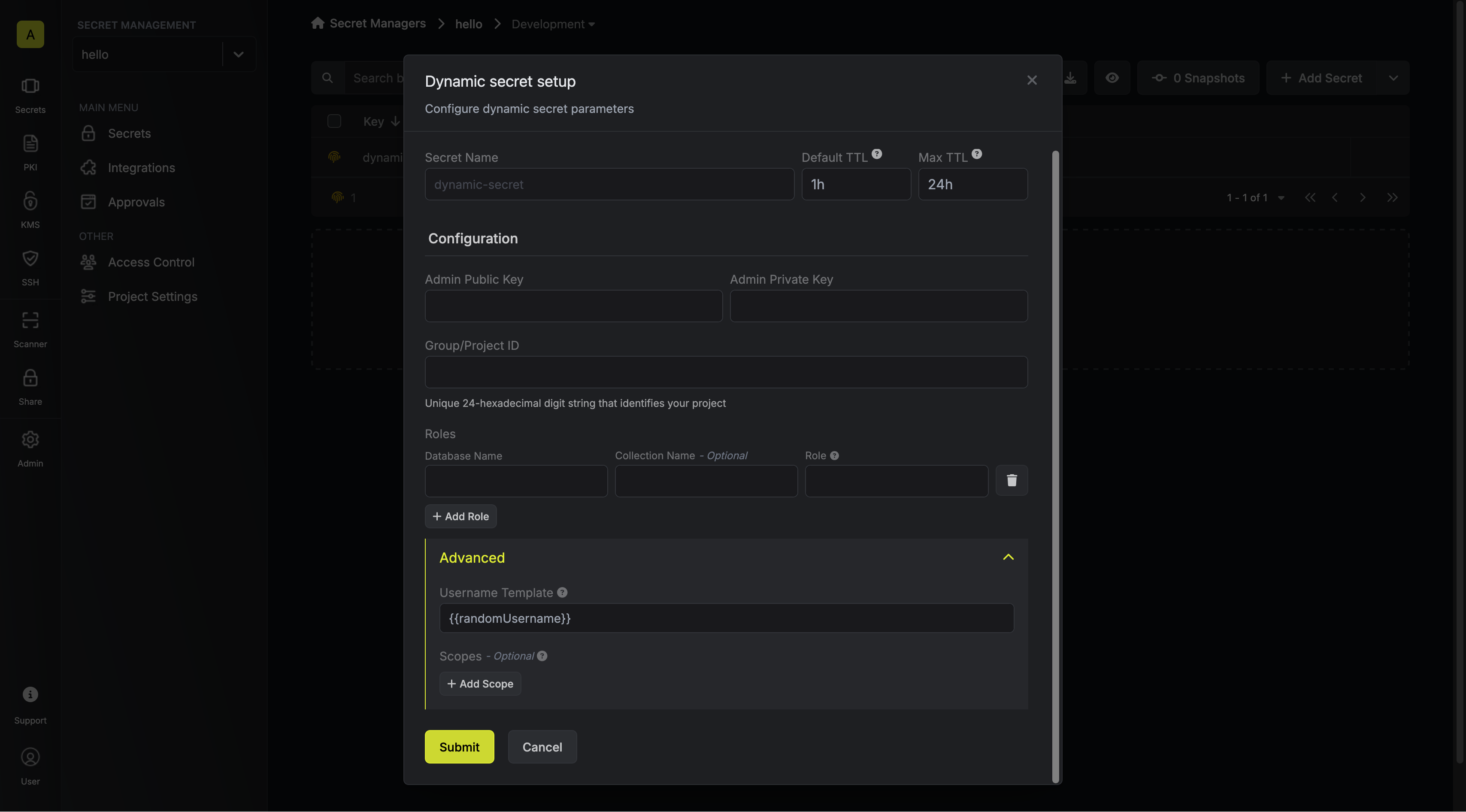Open the Scanner section
This screenshot has width=1466, height=812.
point(30,330)
